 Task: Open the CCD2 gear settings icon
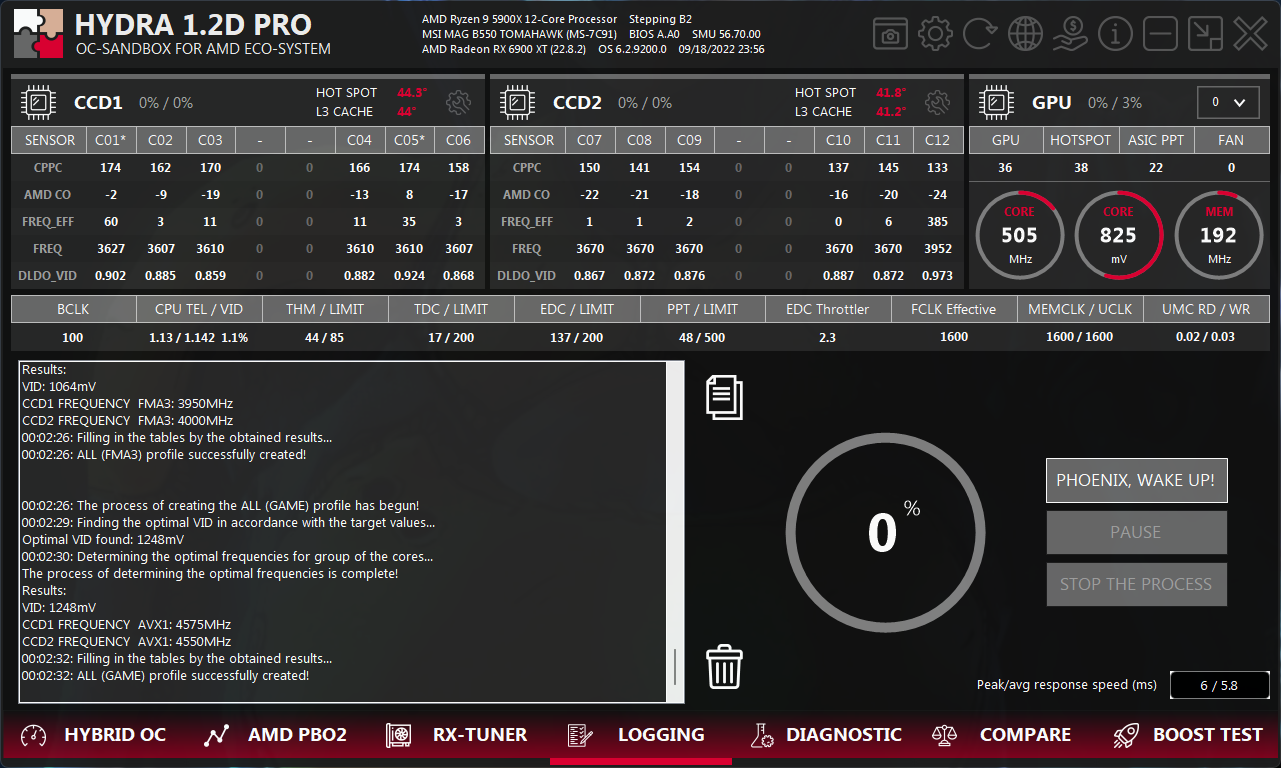point(937,102)
